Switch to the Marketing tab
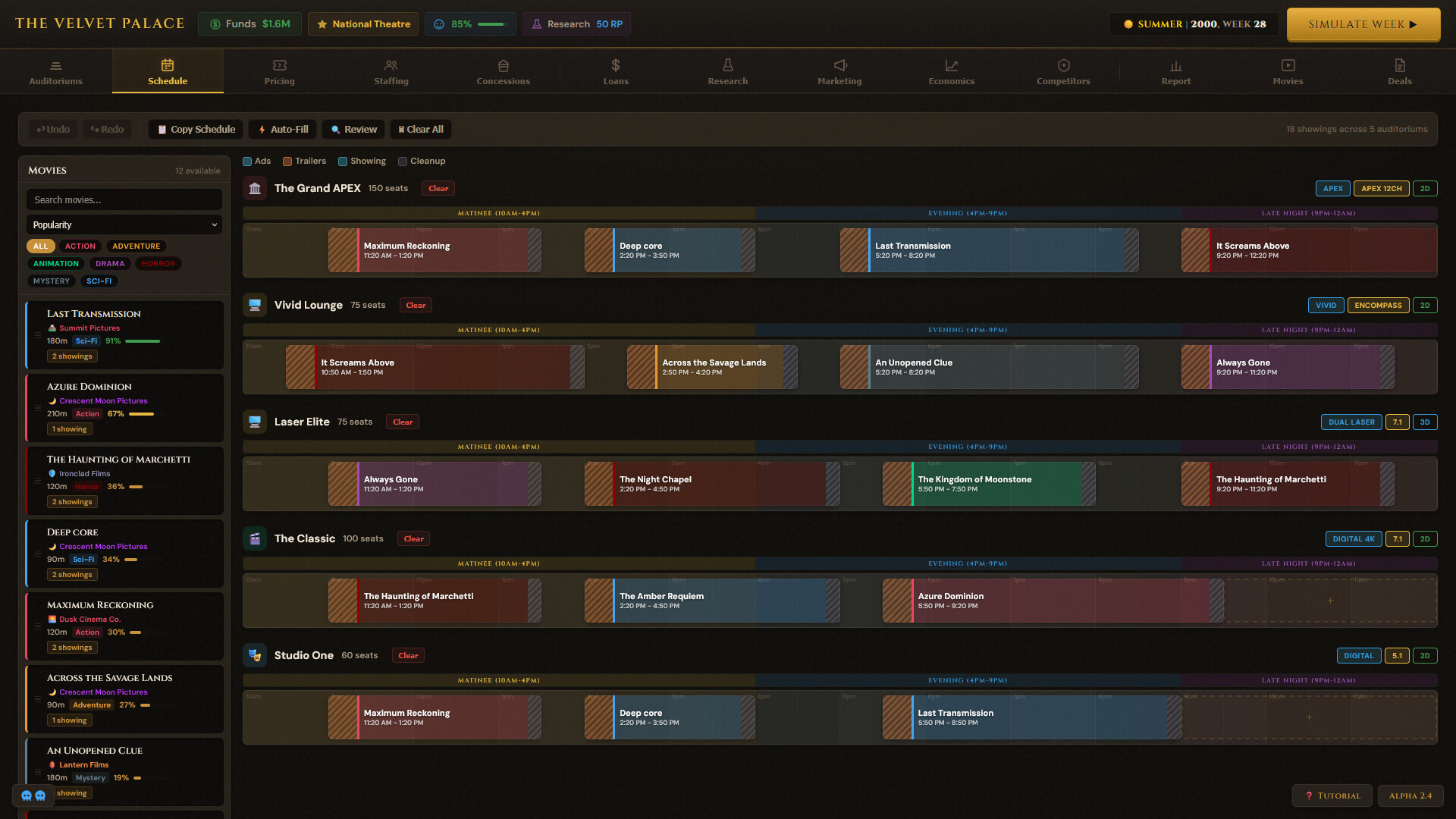The image size is (1456, 819). [x=839, y=72]
